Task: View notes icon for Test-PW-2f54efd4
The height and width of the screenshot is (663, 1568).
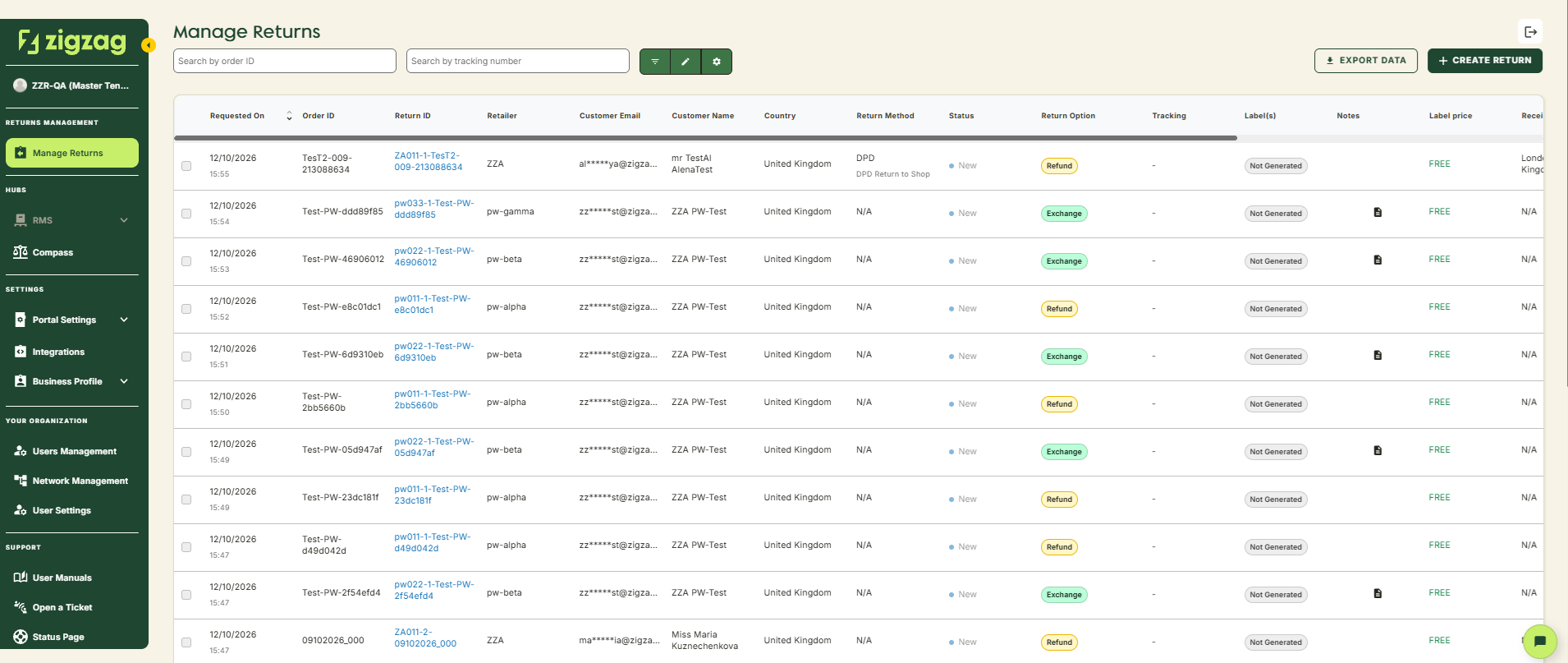Action: (x=1378, y=593)
